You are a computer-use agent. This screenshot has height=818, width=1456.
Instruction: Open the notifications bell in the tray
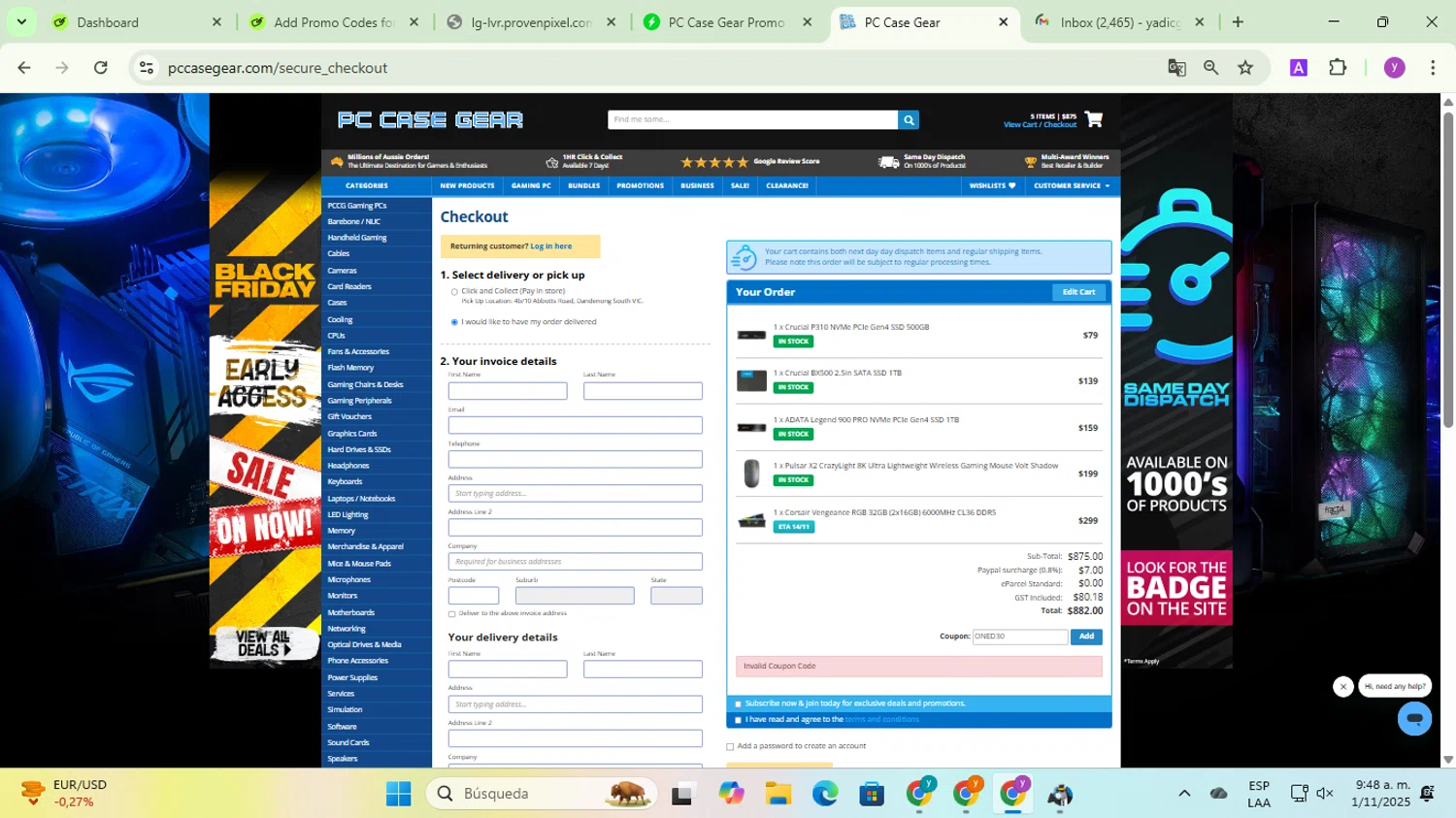click(1427, 793)
